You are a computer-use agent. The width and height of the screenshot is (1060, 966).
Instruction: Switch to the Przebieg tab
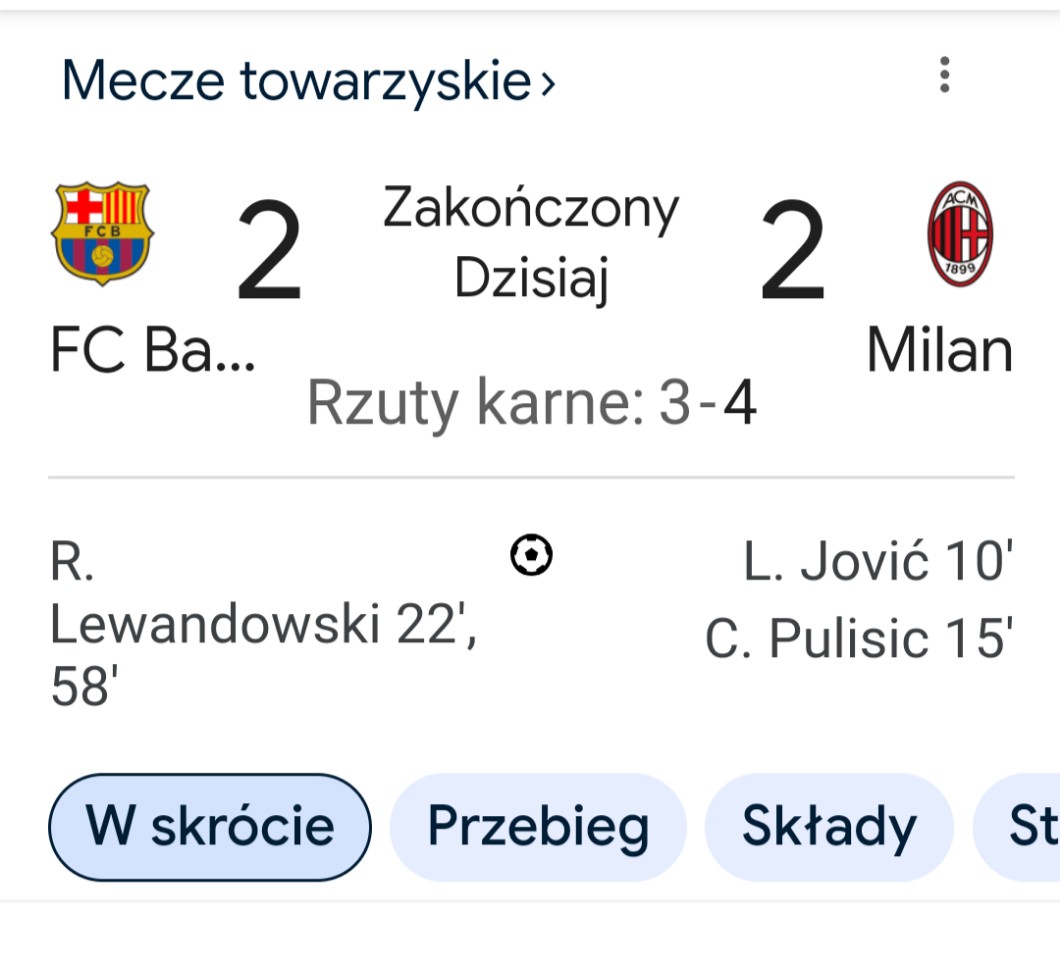tap(538, 826)
